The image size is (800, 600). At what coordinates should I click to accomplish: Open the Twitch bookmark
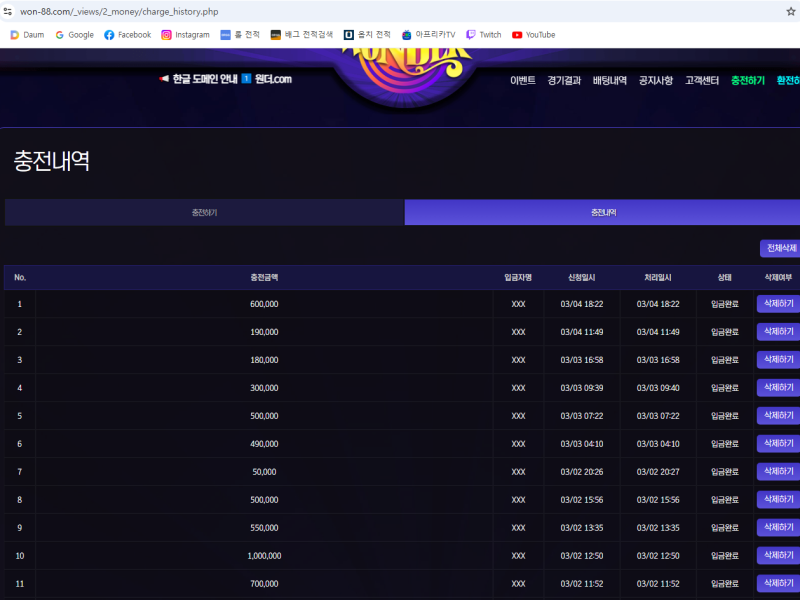[x=484, y=35]
